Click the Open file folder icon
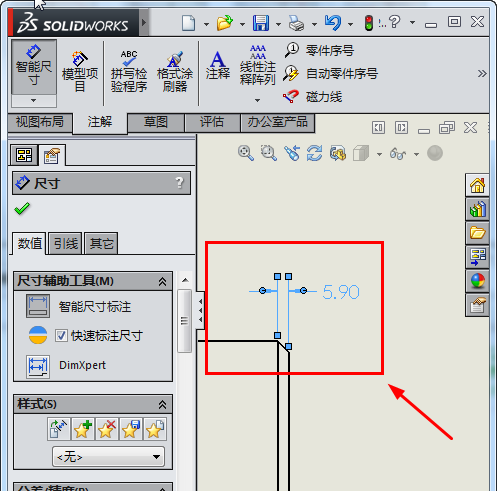Image resolution: width=497 pixels, height=491 pixels. point(225,23)
